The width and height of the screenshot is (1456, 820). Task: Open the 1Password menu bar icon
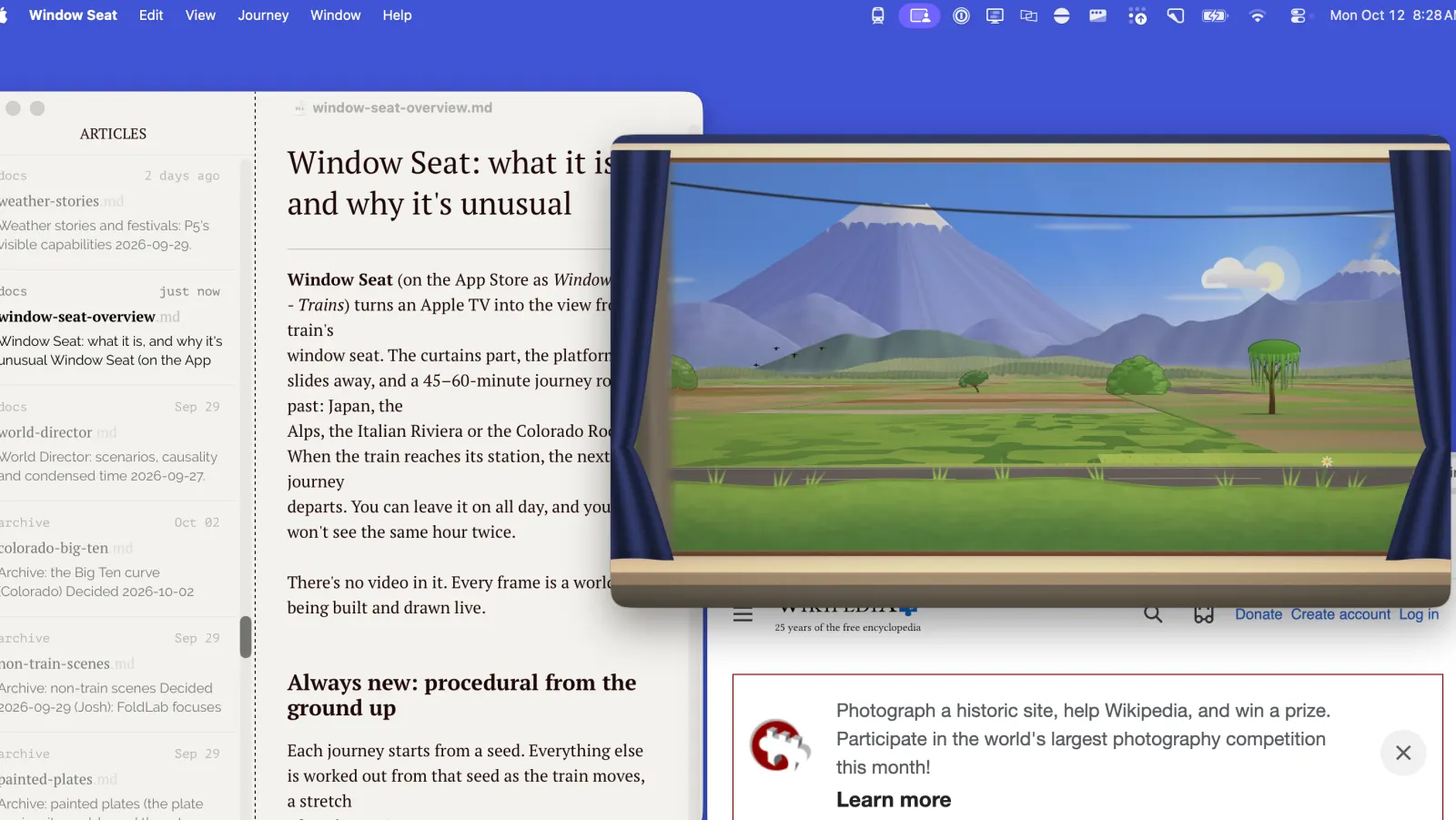[x=961, y=15]
